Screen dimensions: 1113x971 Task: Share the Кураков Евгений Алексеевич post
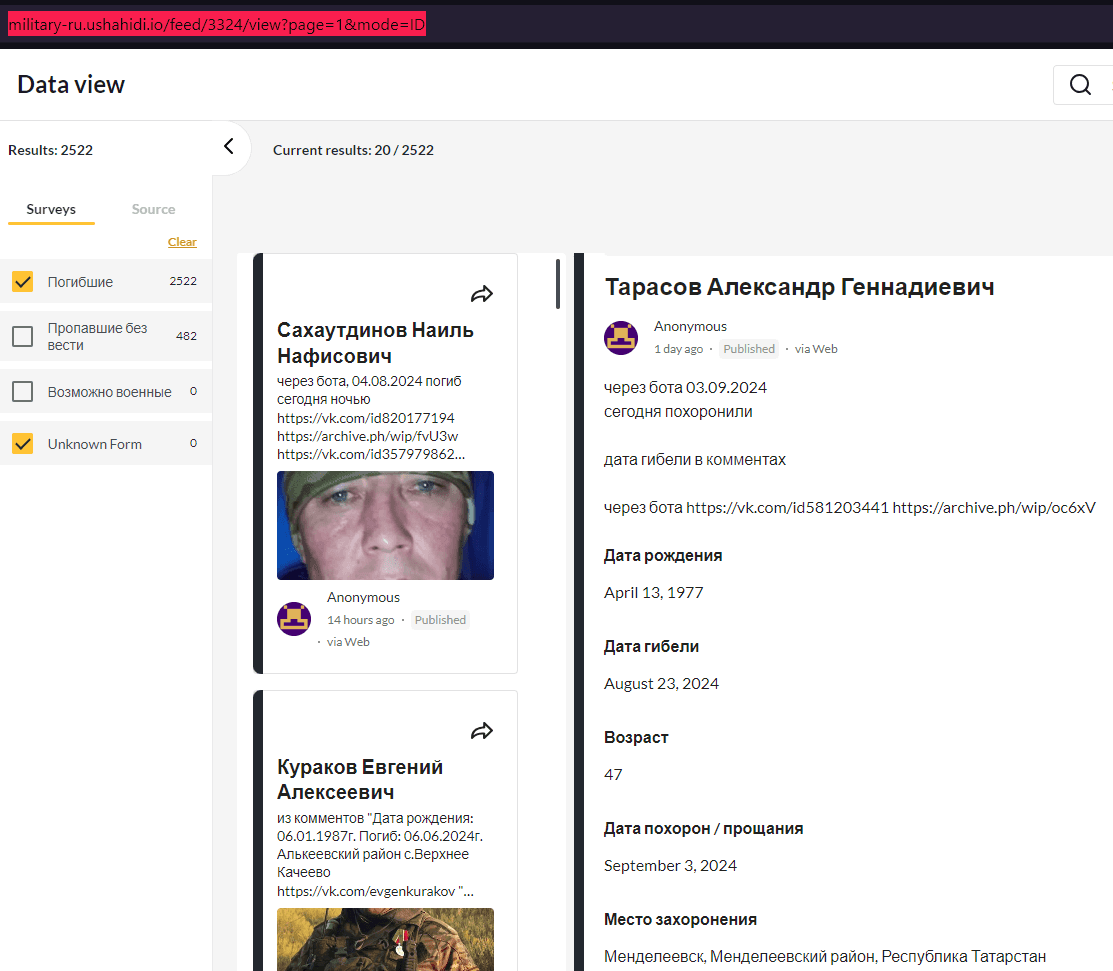pos(482,731)
